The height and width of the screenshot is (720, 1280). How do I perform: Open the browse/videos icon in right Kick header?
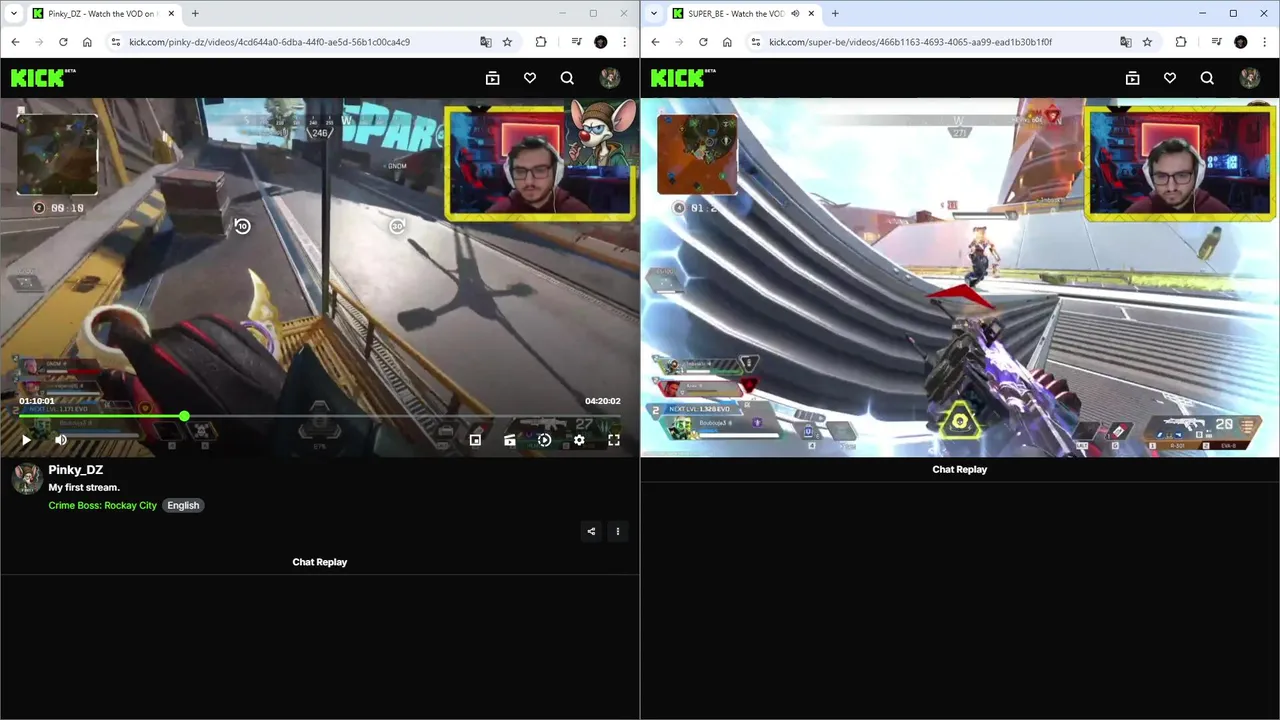(x=1132, y=78)
